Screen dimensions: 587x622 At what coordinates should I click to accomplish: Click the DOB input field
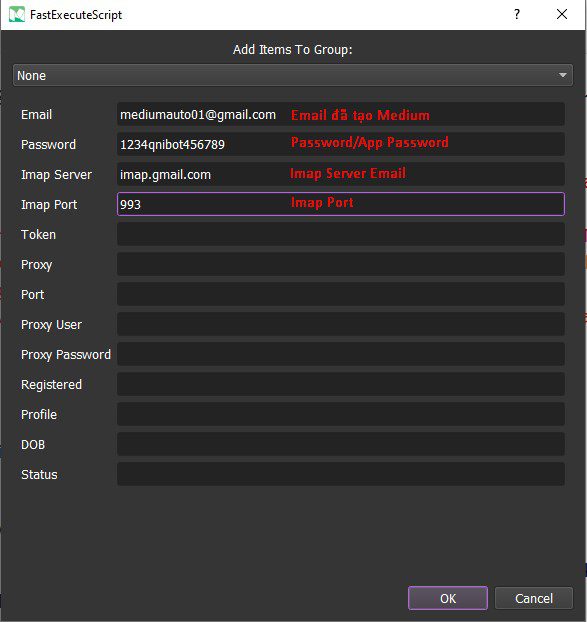point(341,444)
